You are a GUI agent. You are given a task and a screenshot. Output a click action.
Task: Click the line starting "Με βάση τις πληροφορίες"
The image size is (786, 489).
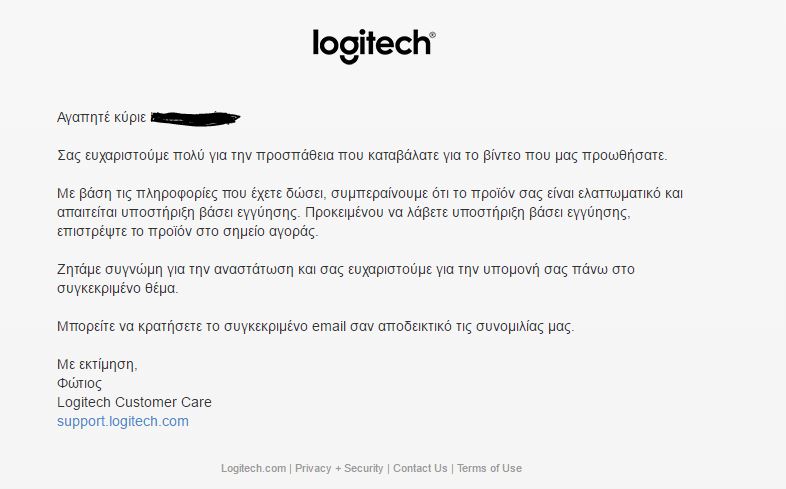coord(370,193)
